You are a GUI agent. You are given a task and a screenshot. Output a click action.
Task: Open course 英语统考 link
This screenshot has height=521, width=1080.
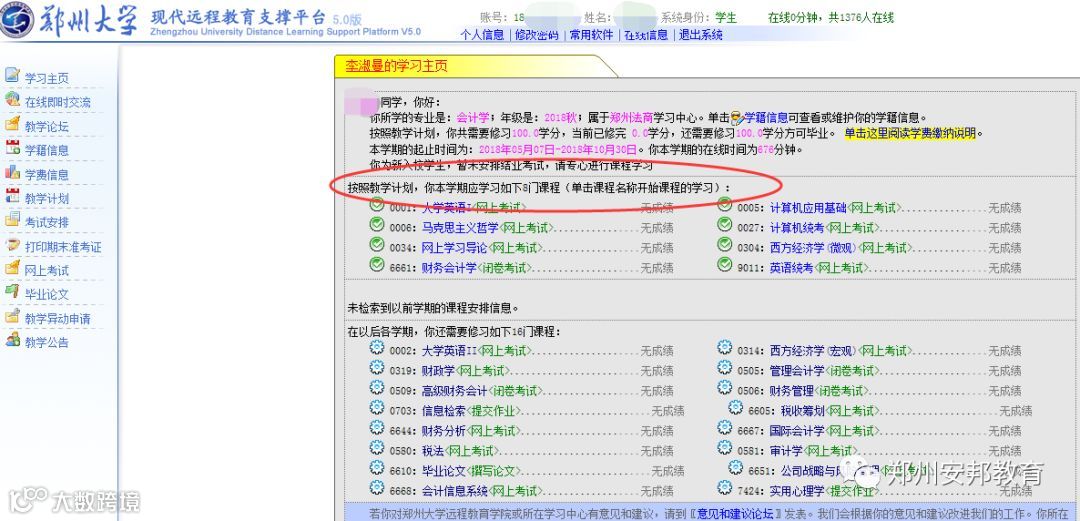(791, 267)
